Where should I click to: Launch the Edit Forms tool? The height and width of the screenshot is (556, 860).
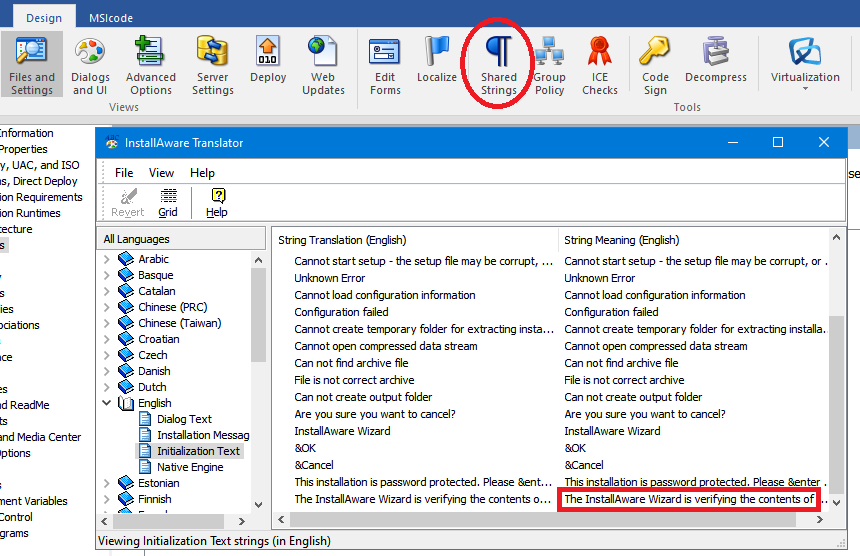point(385,65)
